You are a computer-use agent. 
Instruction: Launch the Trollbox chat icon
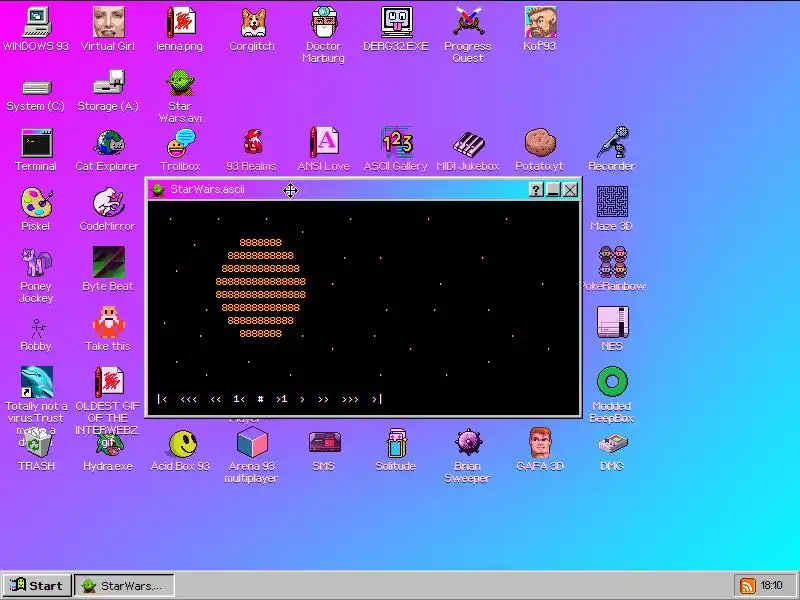pos(180,149)
